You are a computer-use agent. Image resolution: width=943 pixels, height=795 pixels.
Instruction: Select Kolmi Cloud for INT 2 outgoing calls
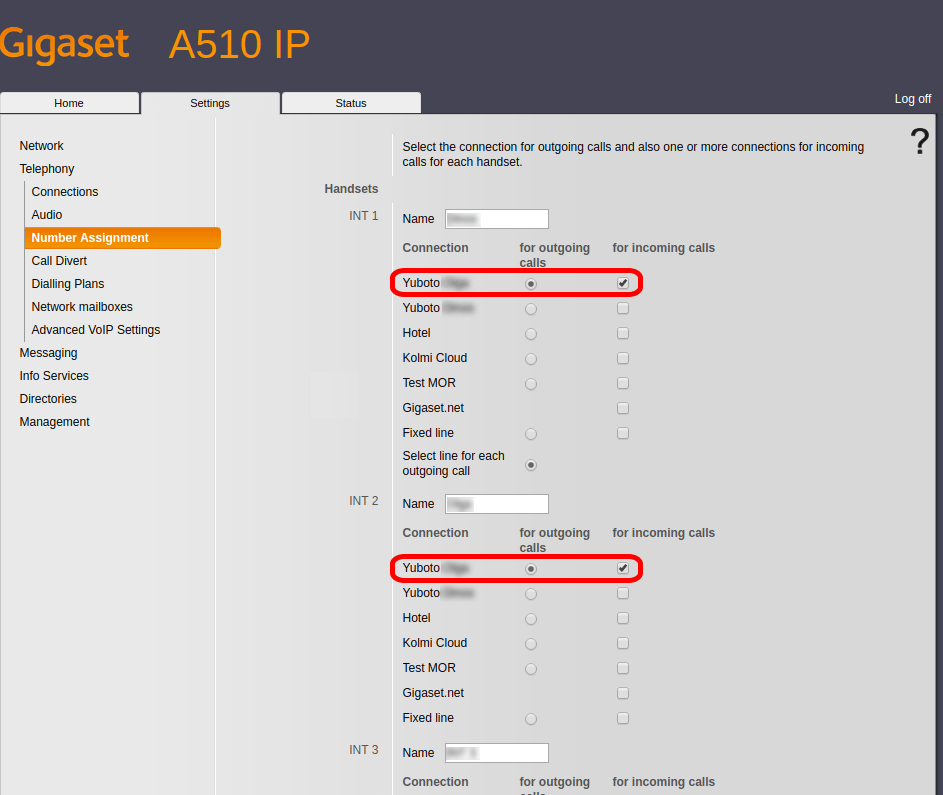coord(530,644)
